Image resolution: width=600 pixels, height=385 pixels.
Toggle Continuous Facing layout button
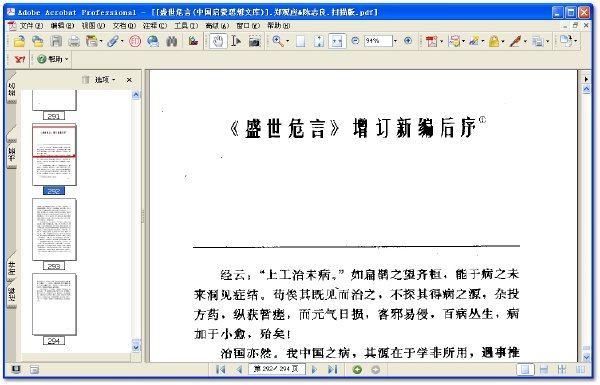pyautogui.click(x=562, y=369)
